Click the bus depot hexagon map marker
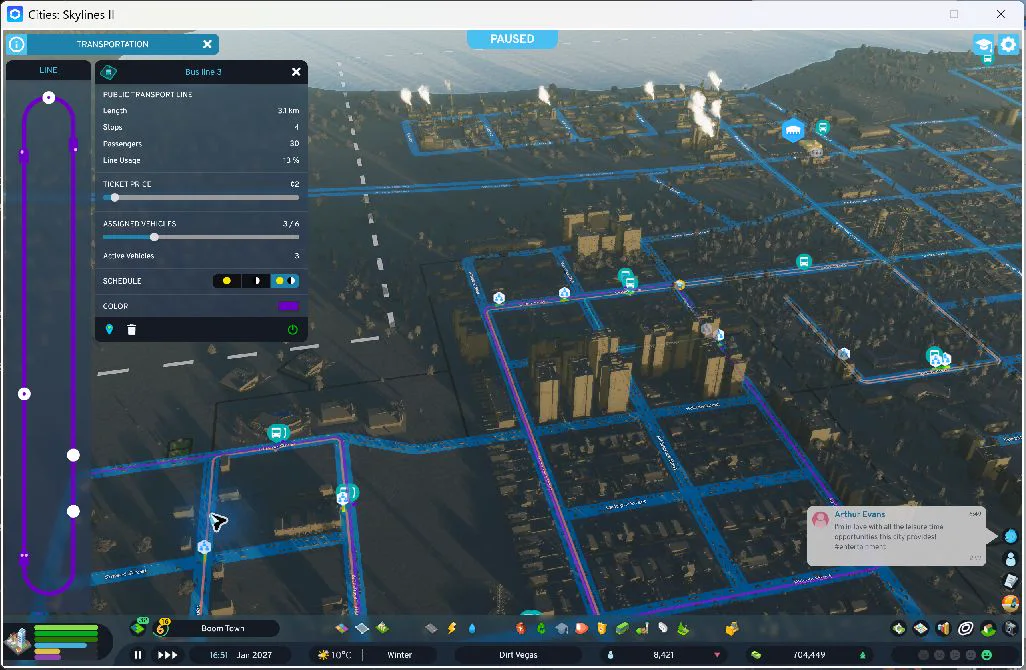 pos(793,130)
